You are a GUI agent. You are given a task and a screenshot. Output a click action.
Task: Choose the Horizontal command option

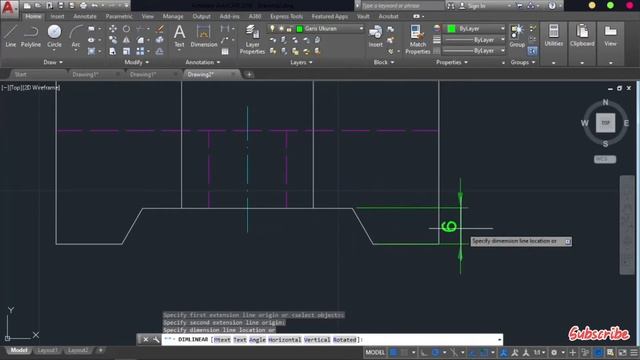coord(284,340)
